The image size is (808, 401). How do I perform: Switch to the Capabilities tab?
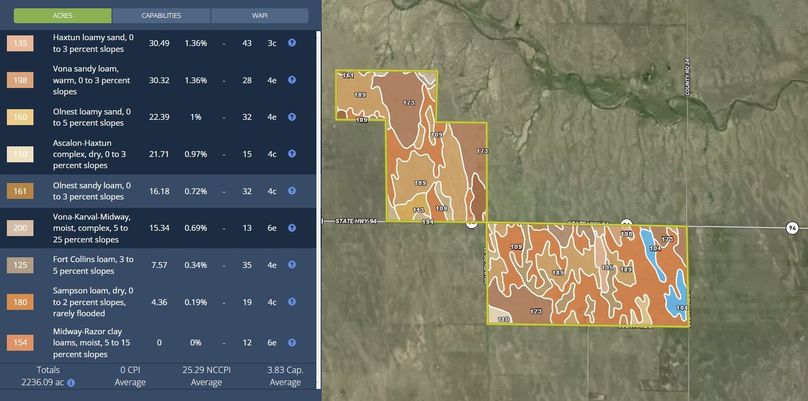161,16
